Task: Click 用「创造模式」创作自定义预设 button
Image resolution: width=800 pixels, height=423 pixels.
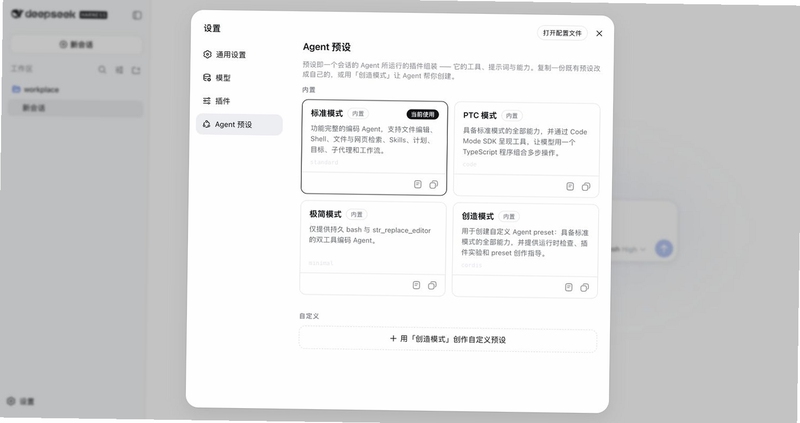Action: click(448, 339)
